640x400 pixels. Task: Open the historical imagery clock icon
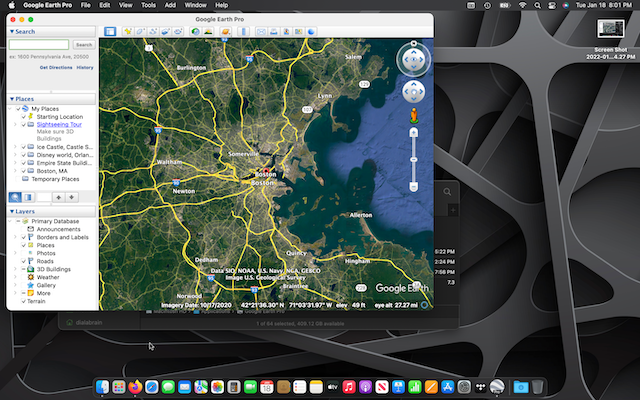click(x=194, y=32)
